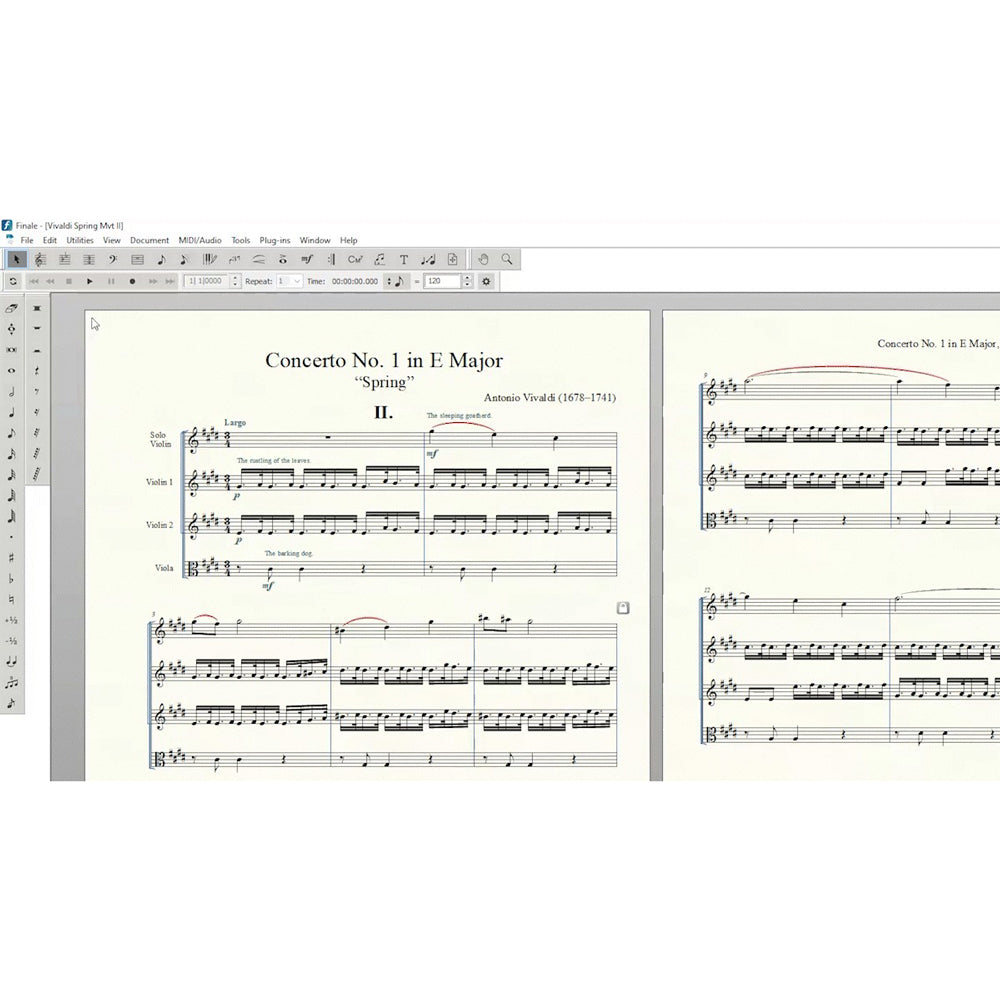
Task: Adjust the tempo value stepper arrows
Action: tap(467, 281)
